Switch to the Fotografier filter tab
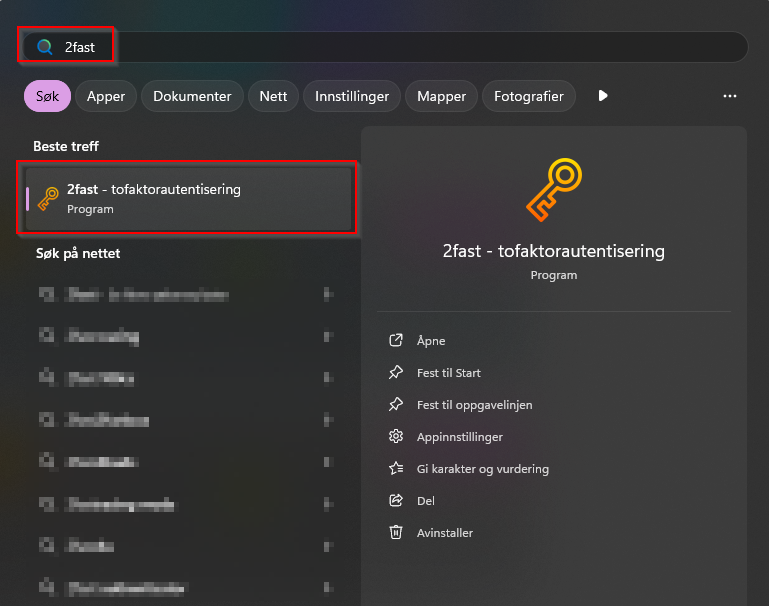The height and width of the screenshot is (606, 769). 529,96
